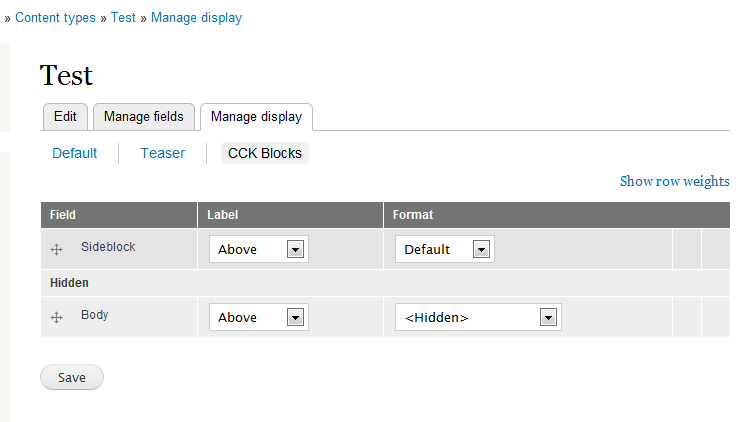Open the Default view mode

click(75, 153)
